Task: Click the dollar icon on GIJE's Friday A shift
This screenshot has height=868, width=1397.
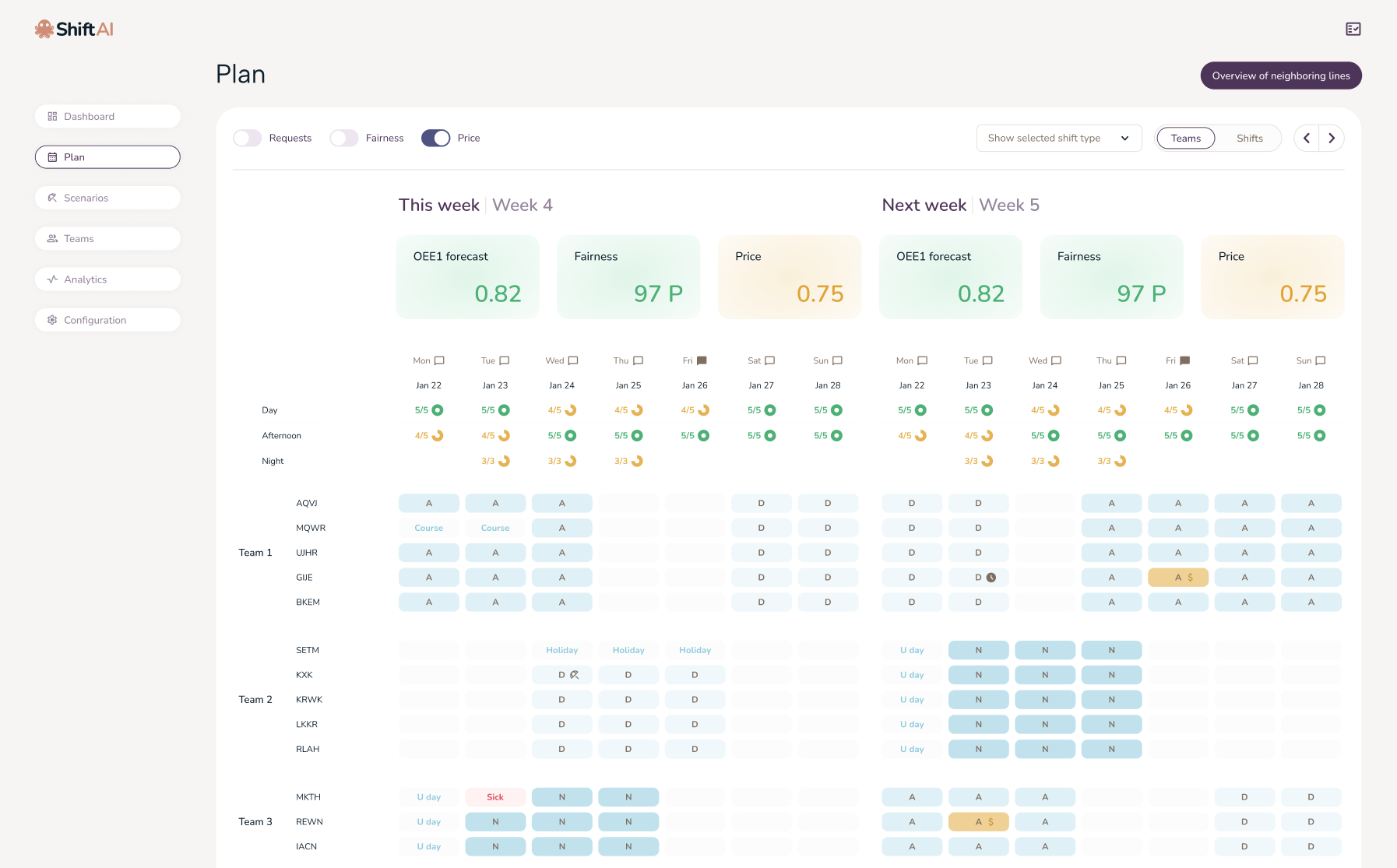Action: tap(1190, 578)
